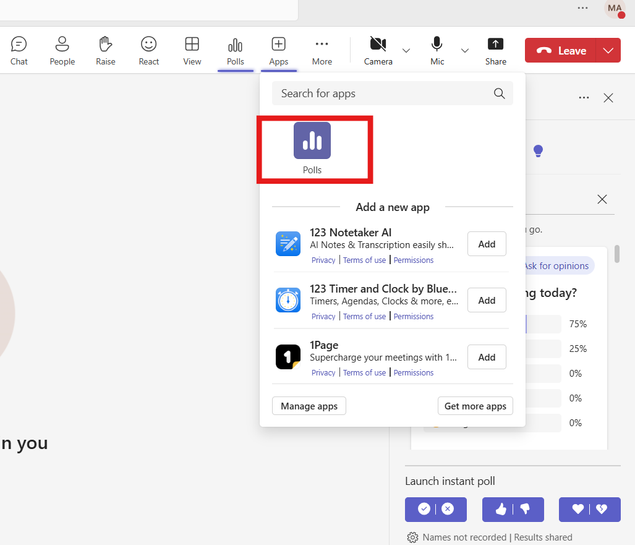Launch instant check or cross poll

click(x=436, y=509)
